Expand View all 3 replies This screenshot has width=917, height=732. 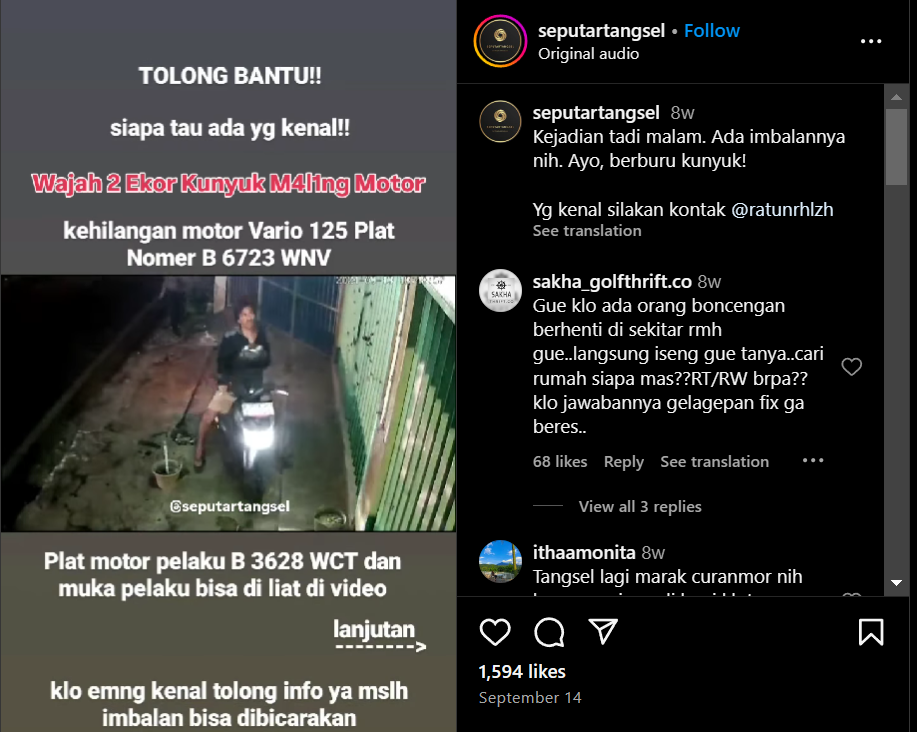[640, 506]
